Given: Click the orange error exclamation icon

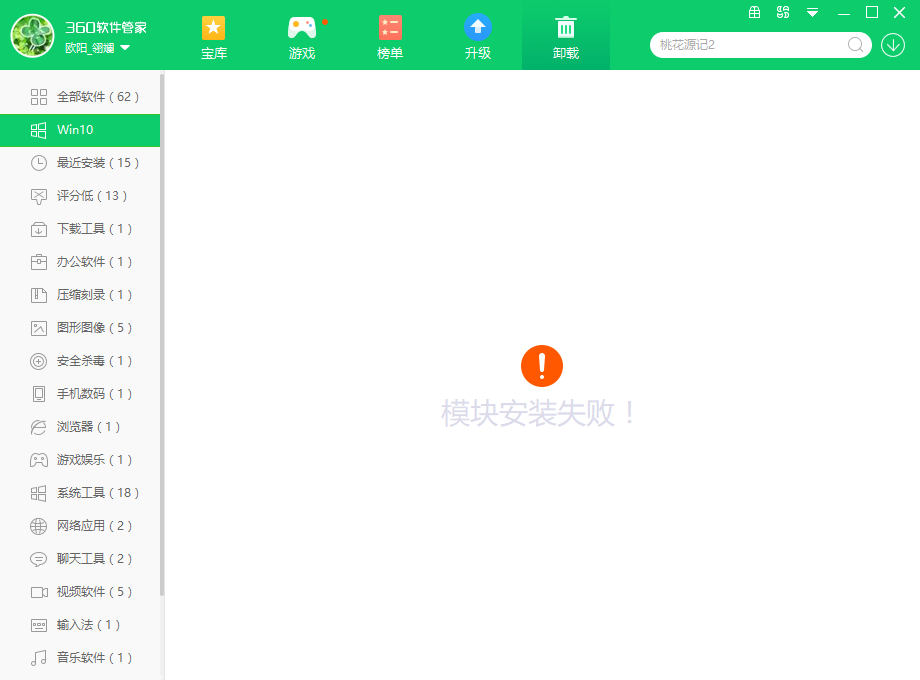Looking at the screenshot, I should (542, 366).
